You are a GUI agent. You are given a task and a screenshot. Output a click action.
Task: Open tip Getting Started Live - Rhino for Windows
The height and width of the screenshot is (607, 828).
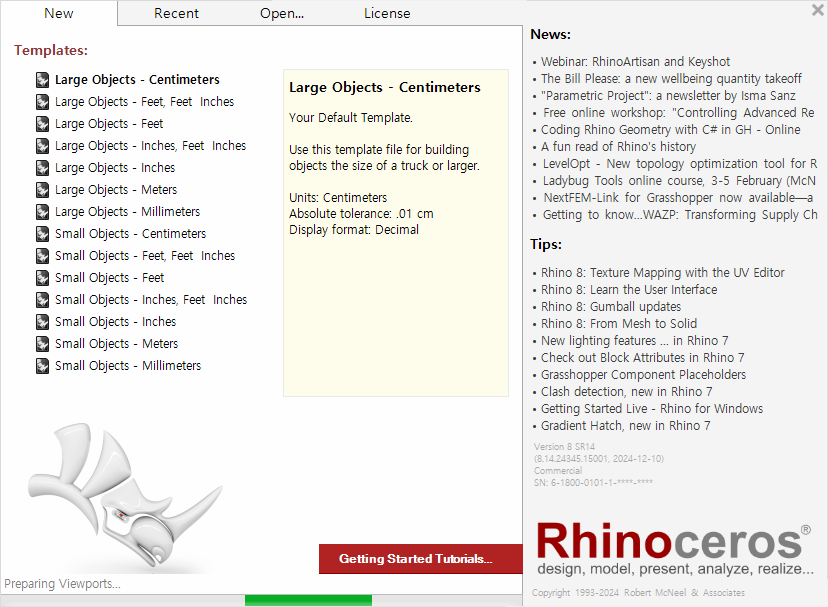pyautogui.click(x=652, y=408)
